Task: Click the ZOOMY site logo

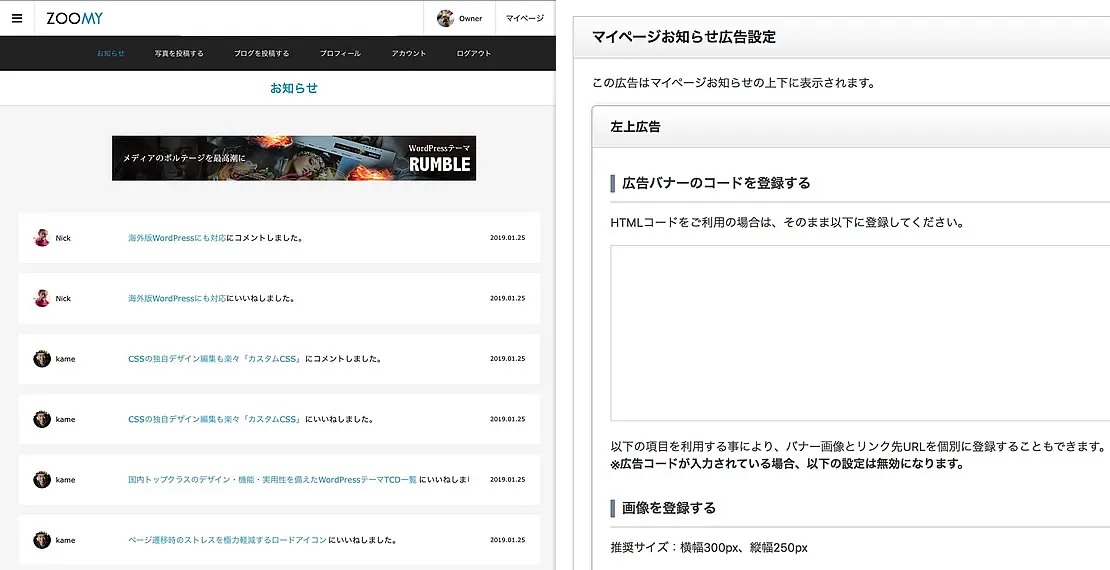Action: click(x=75, y=18)
